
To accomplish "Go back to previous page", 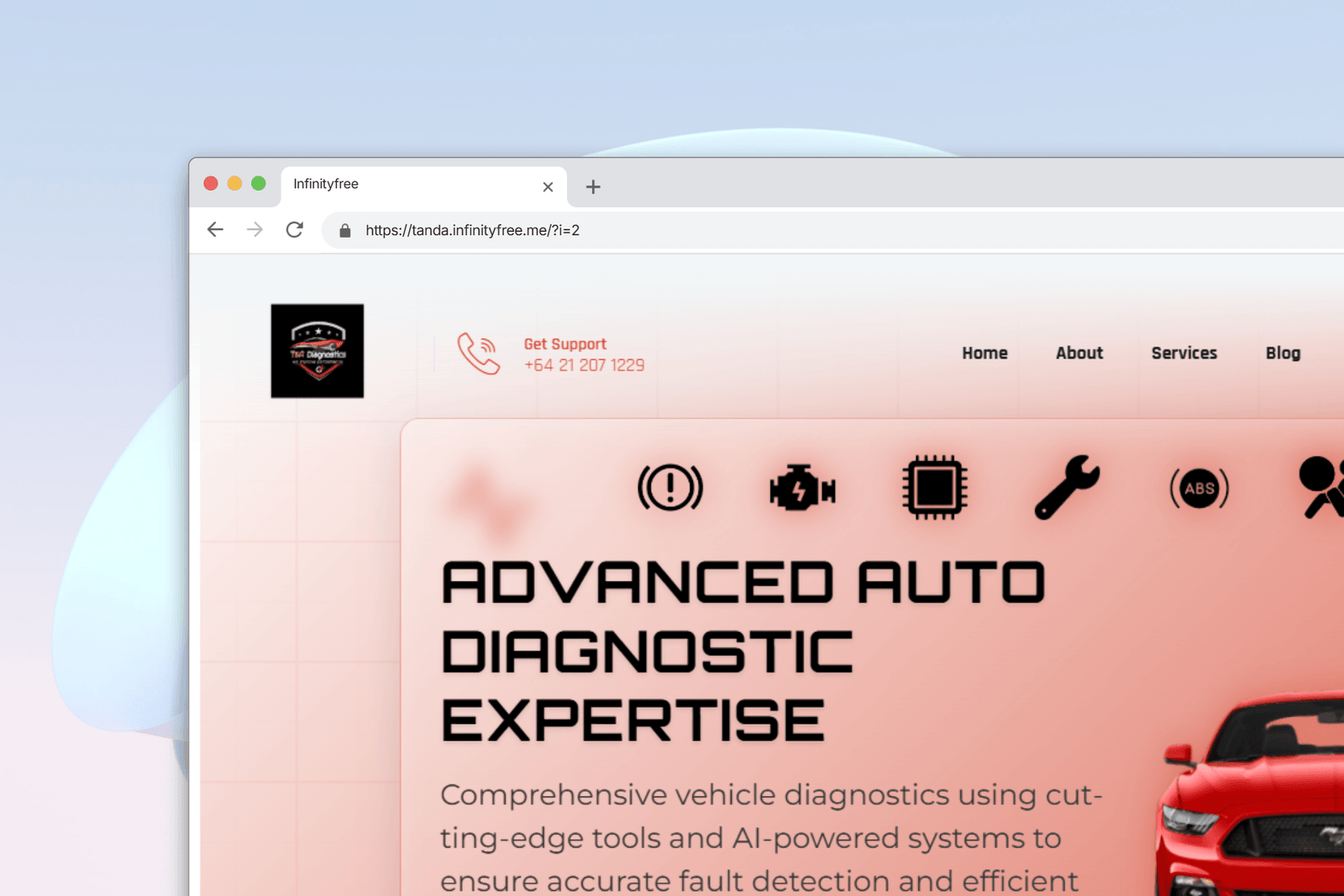I will (215, 230).
